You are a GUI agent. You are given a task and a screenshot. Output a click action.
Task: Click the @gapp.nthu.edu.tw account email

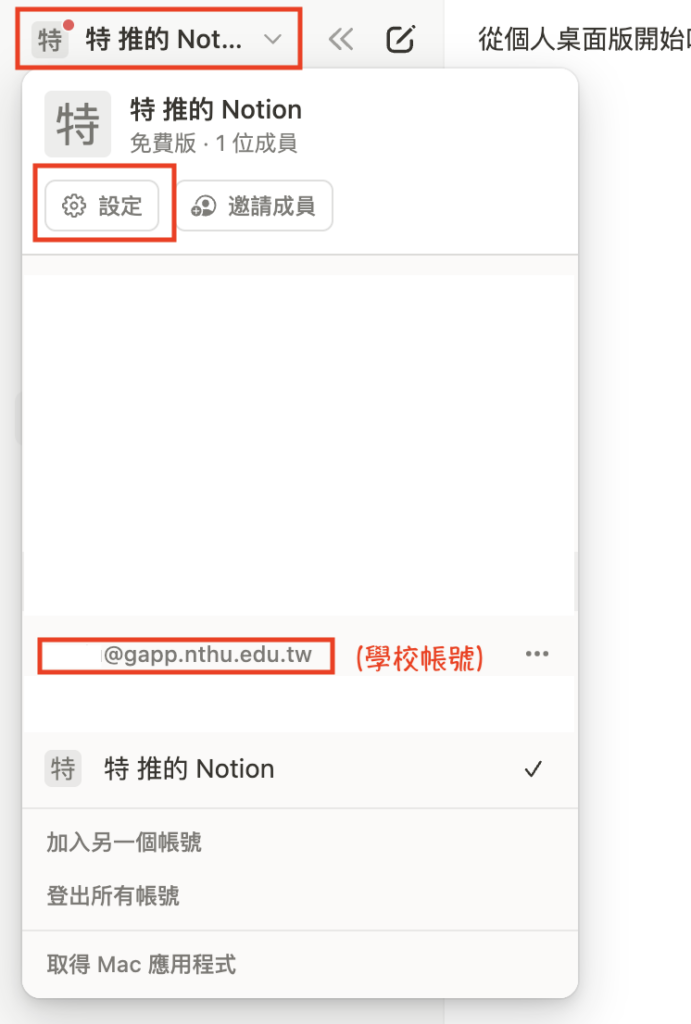pyautogui.click(x=207, y=656)
